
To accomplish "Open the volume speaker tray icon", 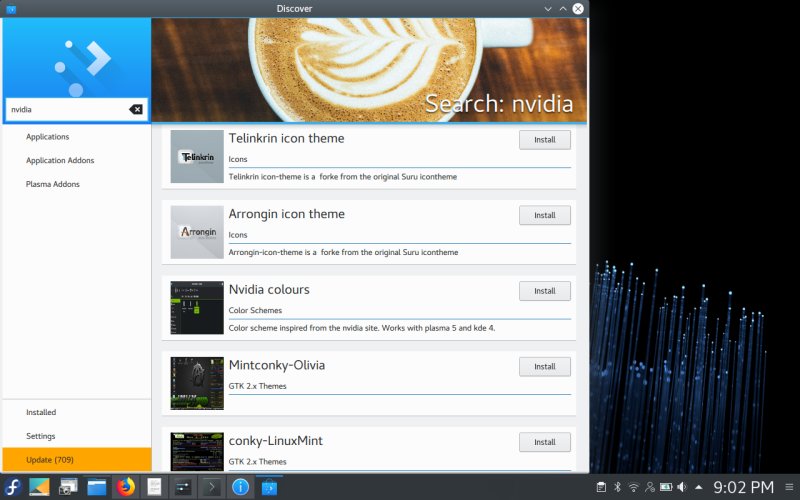I will pos(682,487).
